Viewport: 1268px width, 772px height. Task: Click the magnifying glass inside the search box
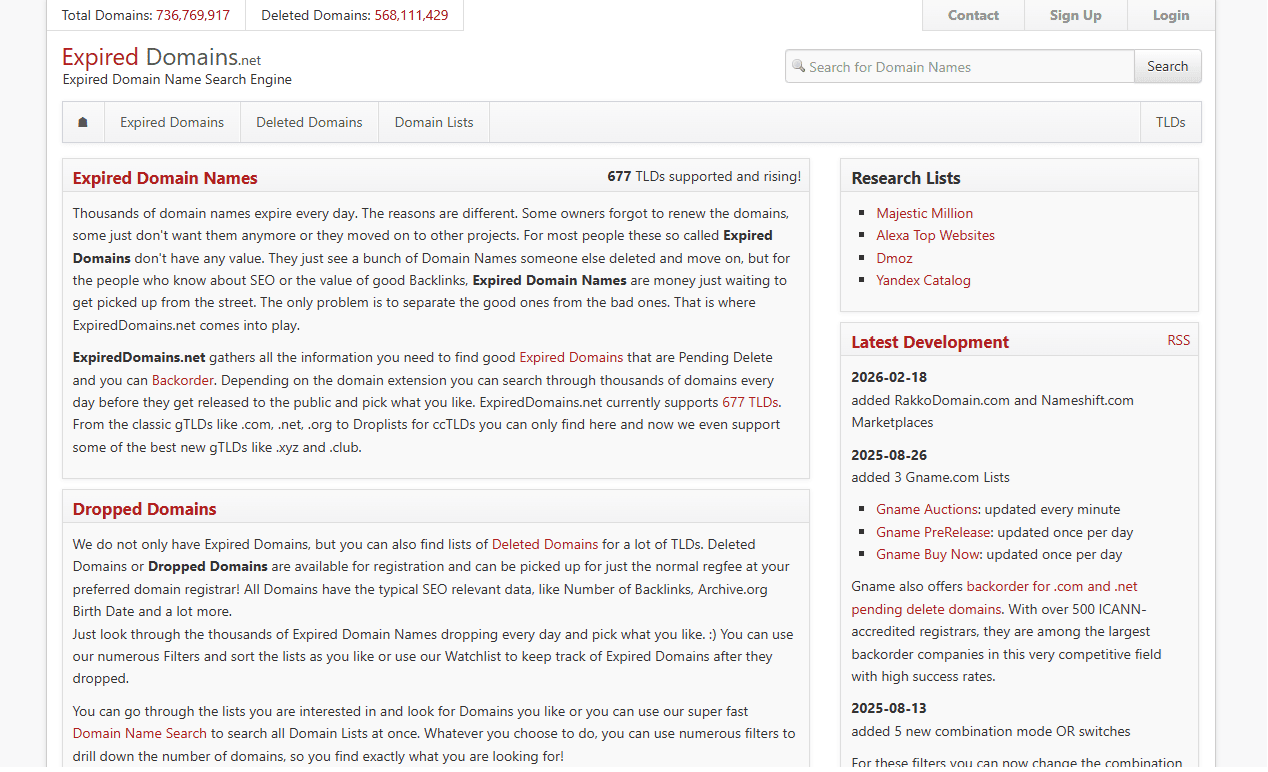[x=799, y=66]
